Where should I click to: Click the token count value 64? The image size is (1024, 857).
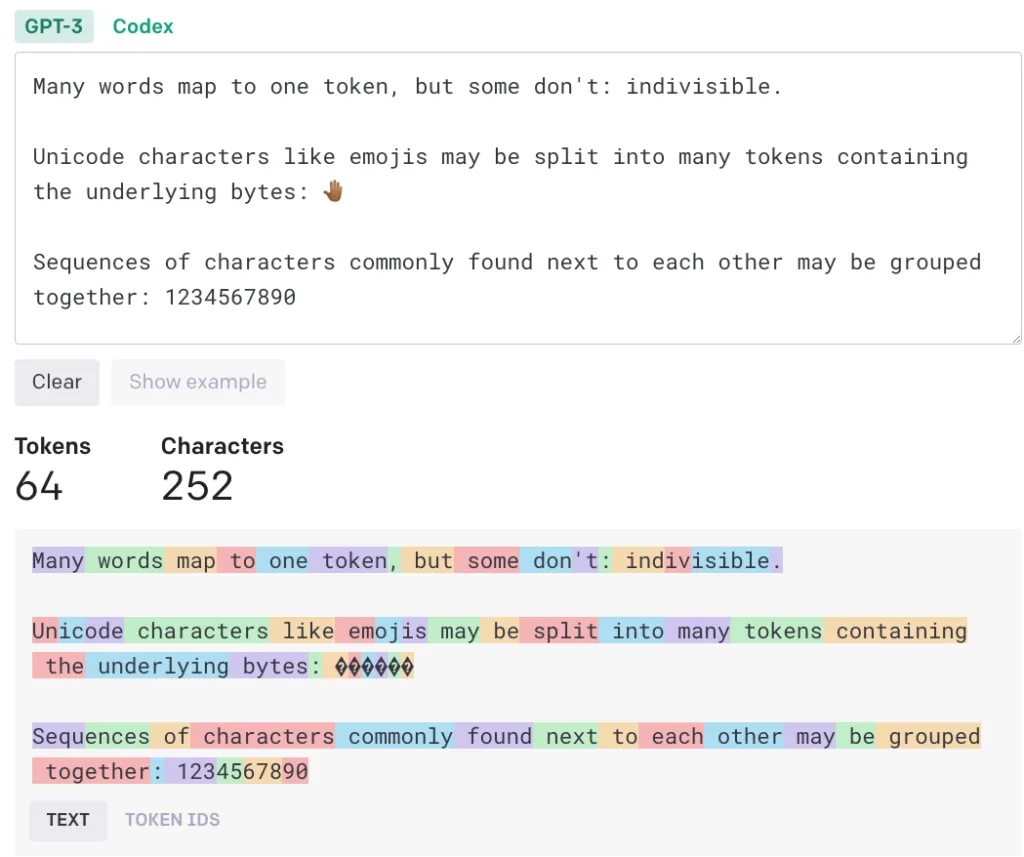click(x=39, y=487)
